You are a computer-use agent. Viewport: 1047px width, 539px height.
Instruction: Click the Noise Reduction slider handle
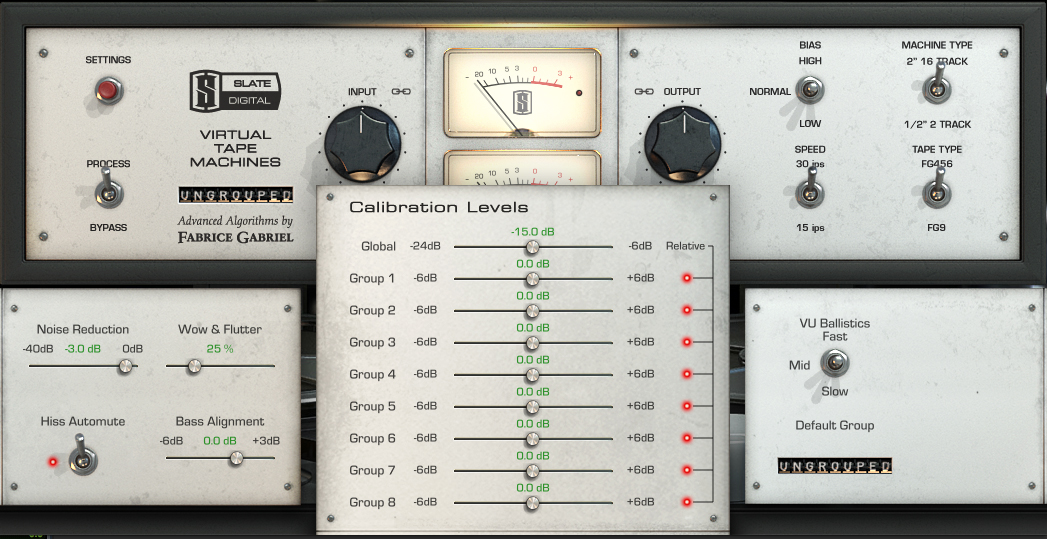[125, 366]
